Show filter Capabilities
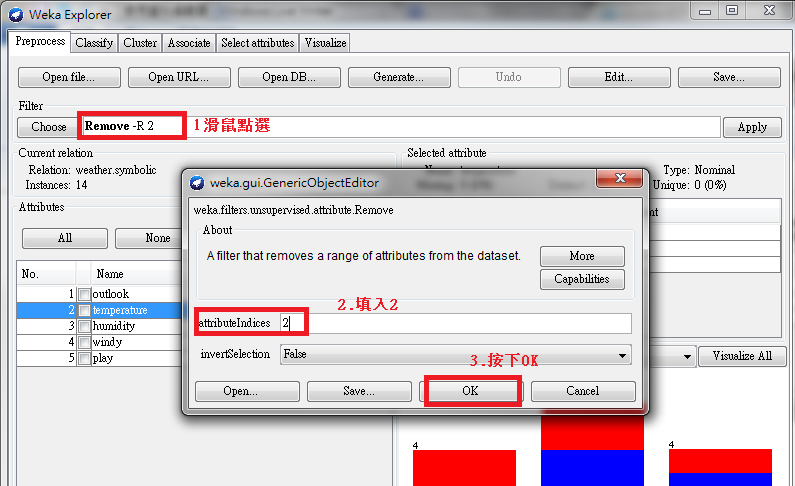This screenshot has width=795, height=486. coord(582,279)
